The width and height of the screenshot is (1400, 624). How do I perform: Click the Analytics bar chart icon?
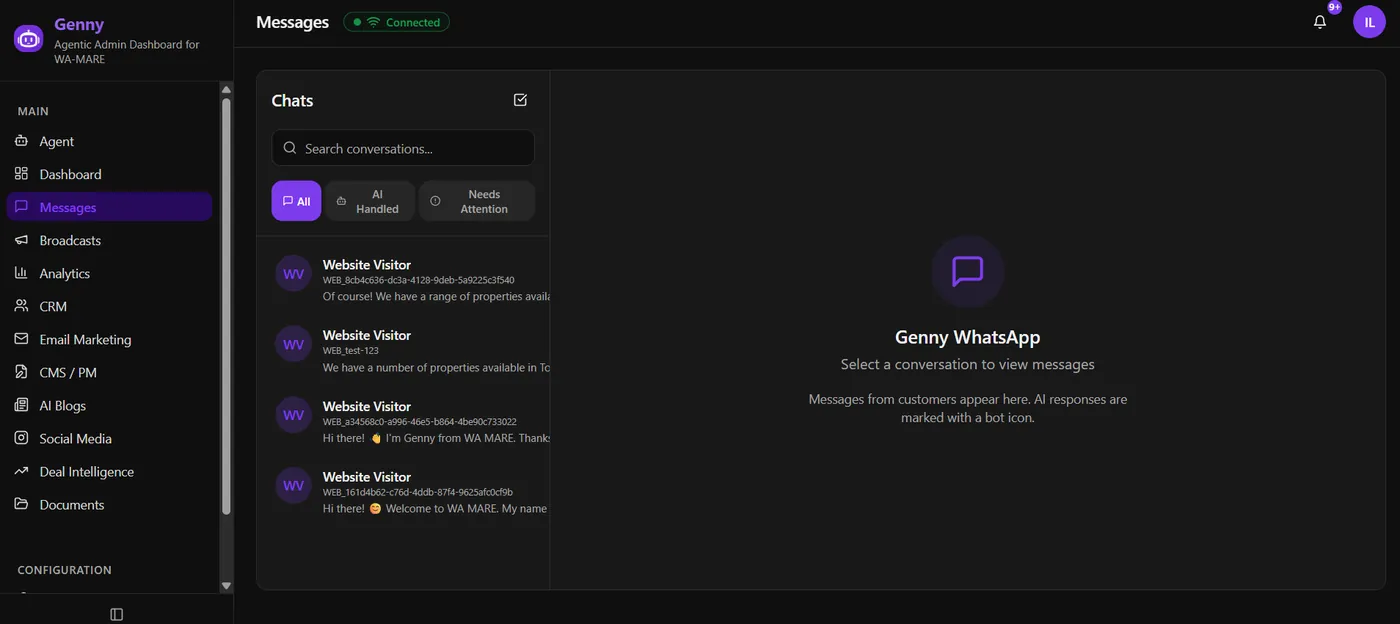click(21, 273)
